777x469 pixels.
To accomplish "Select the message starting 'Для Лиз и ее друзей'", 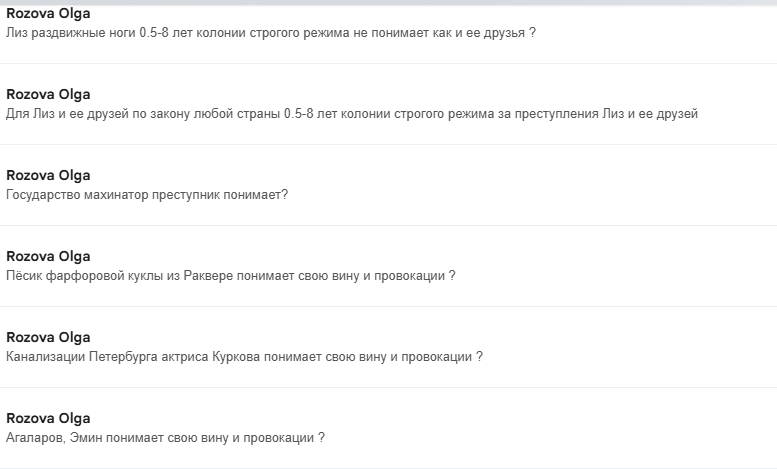I will [x=352, y=114].
